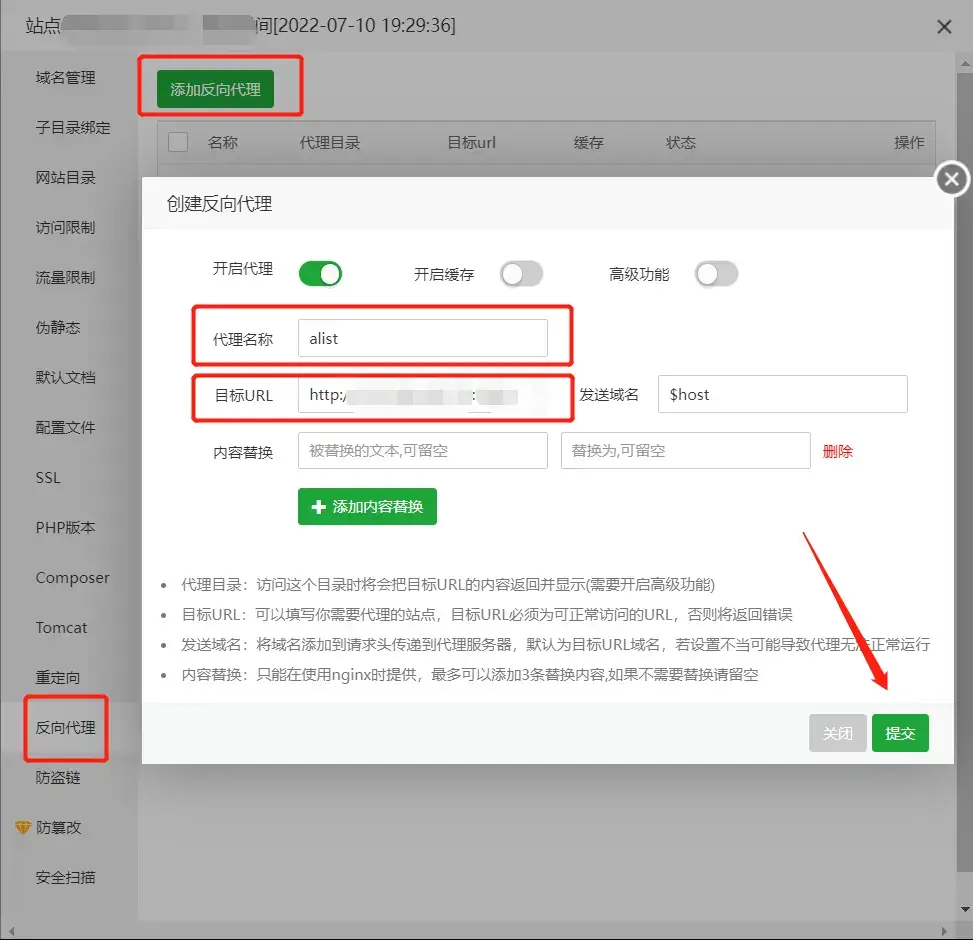Close the reverse proxy dialog with round X icon
Image resolution: width=973 pixels, height=940 pixels.
click(951, 179)
